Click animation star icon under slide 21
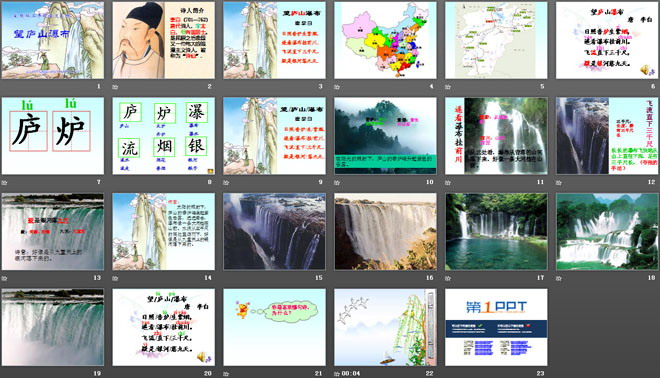Screen dimensions: 660x378 [226, 373]
